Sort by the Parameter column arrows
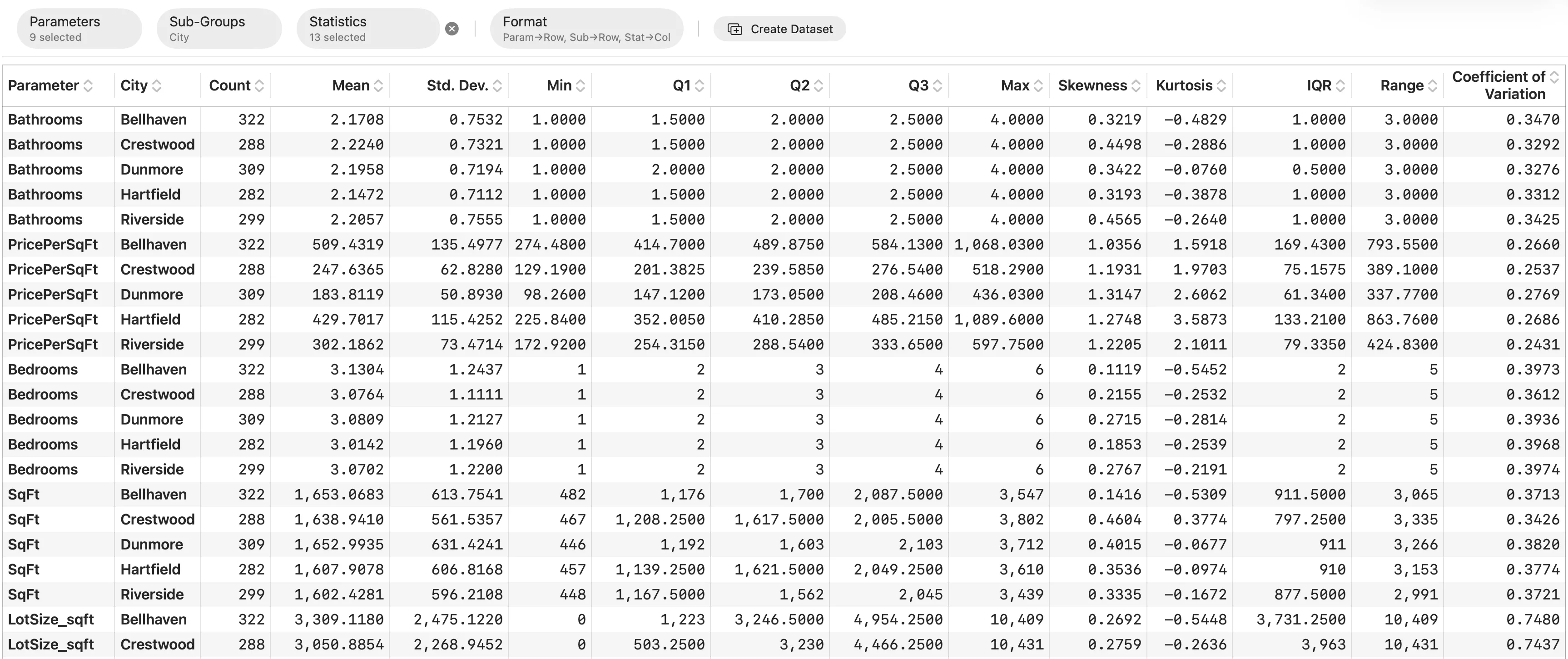The height and width of the screenshot is (659, 1568). [x=88, y=86]
